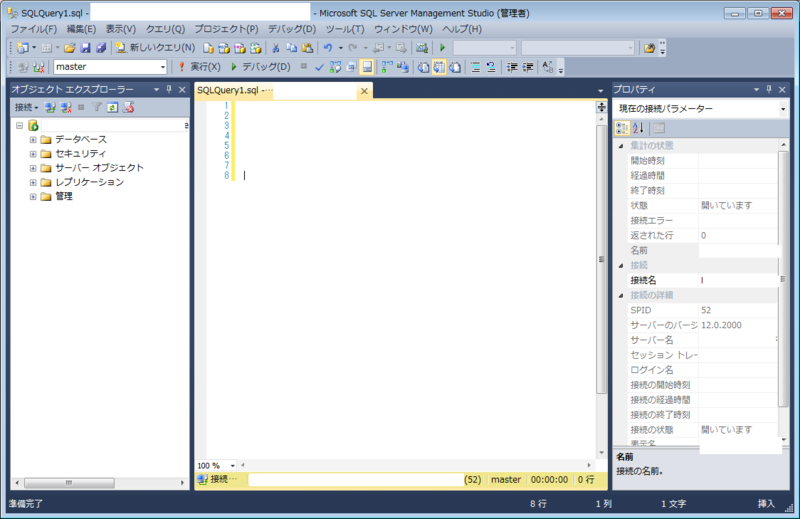Image resolution: width=800 pixels, height=519 pixels.
Task: Parse the query with the blue checkmark icon
Action: [319, 67]
